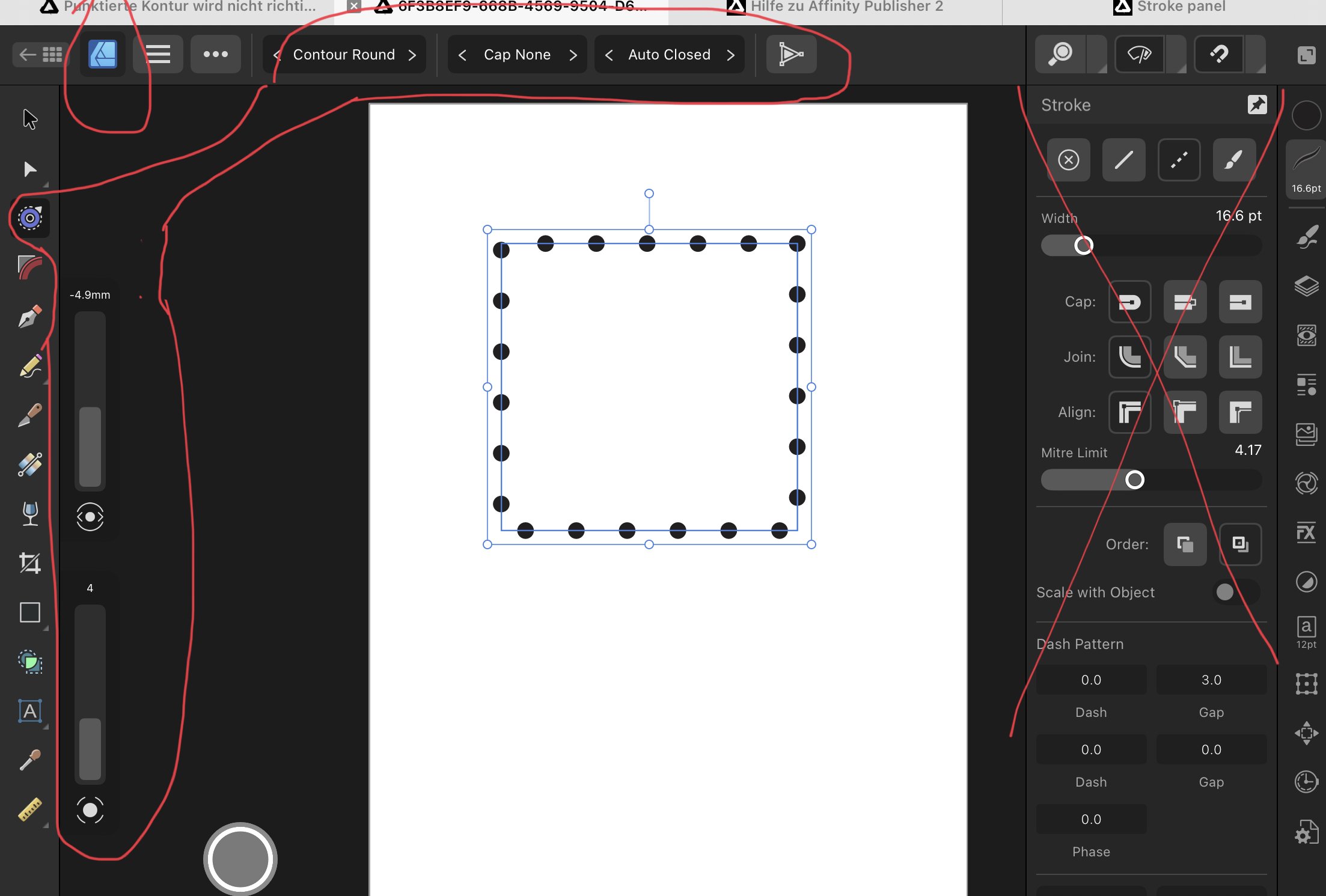Open the three-dots more menu
Image resolution: width=1326 pixels, height=896 pixels.
215,55
